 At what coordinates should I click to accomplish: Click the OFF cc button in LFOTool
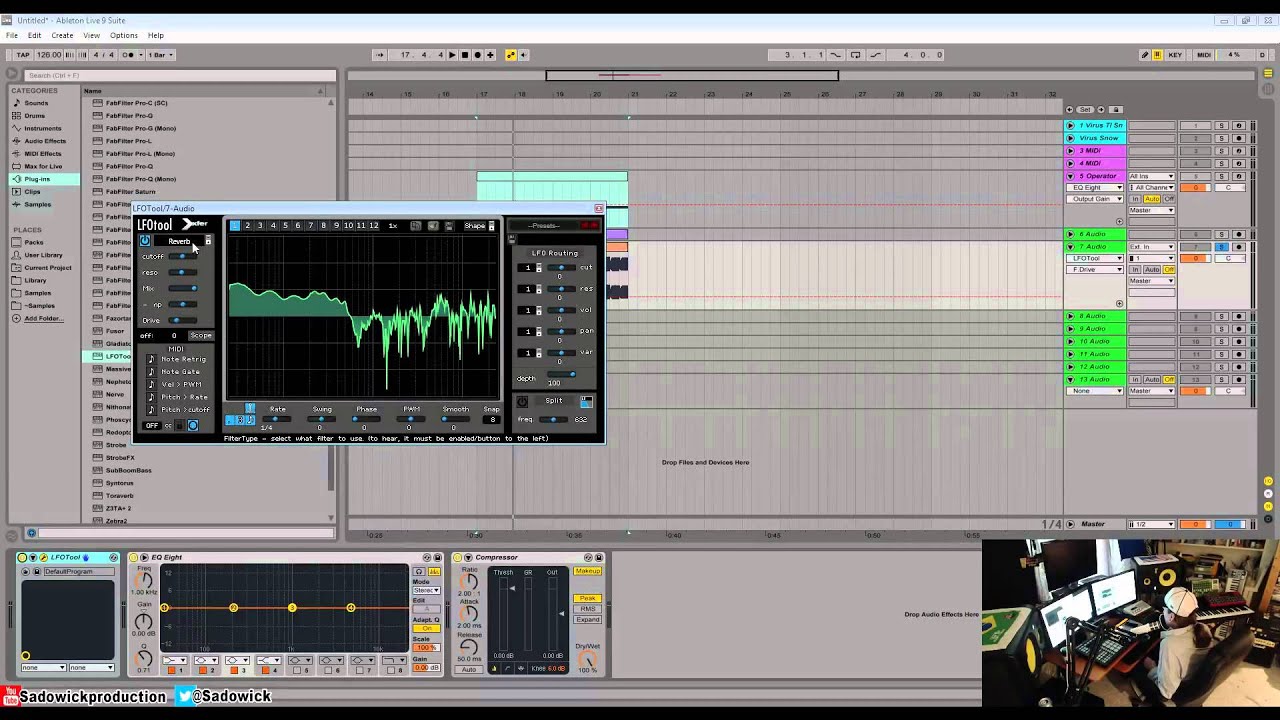152,426
